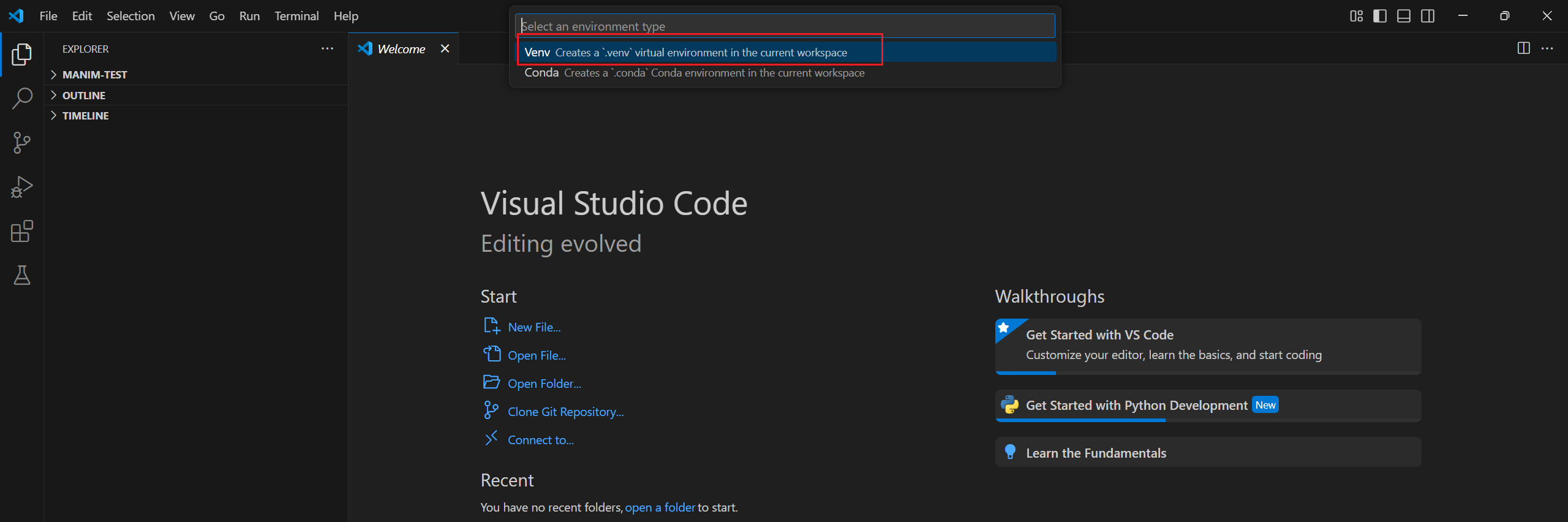Expand the OUTLINE section

click(196, 96)
